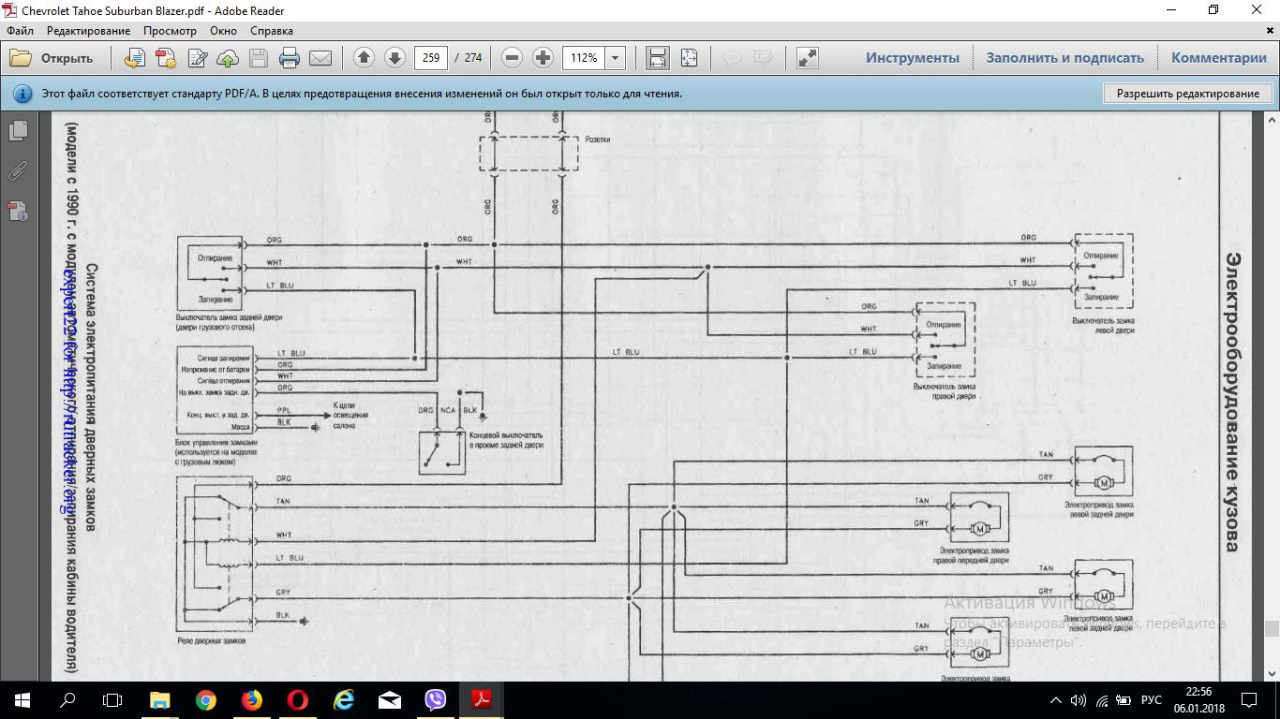The height and width of the screenshot is (719, 1280).
Task: Open the Комментарии pane
Action: (1219, 58)
